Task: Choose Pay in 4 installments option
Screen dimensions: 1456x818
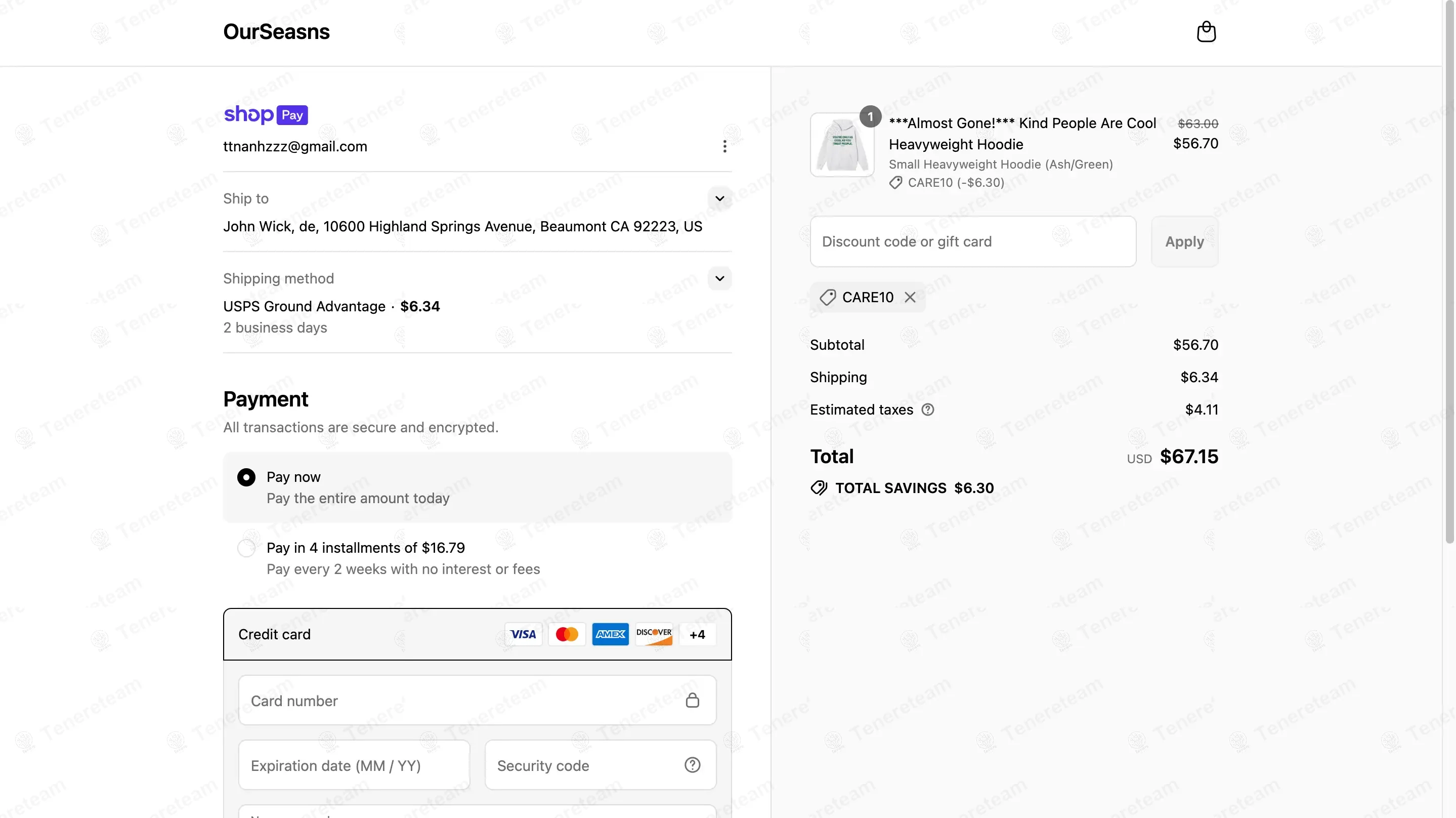Action: point(246,548)
